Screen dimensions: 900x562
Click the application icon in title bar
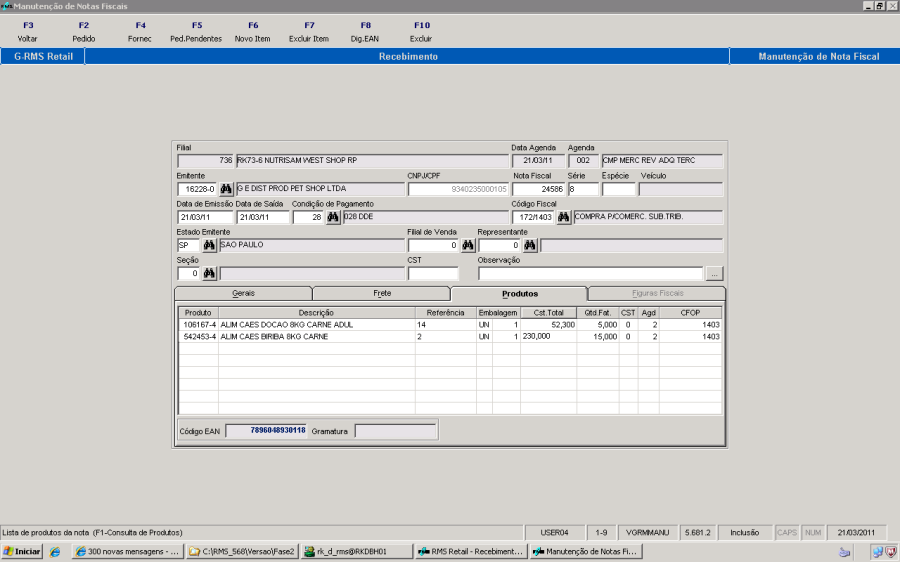coord(6,6)
